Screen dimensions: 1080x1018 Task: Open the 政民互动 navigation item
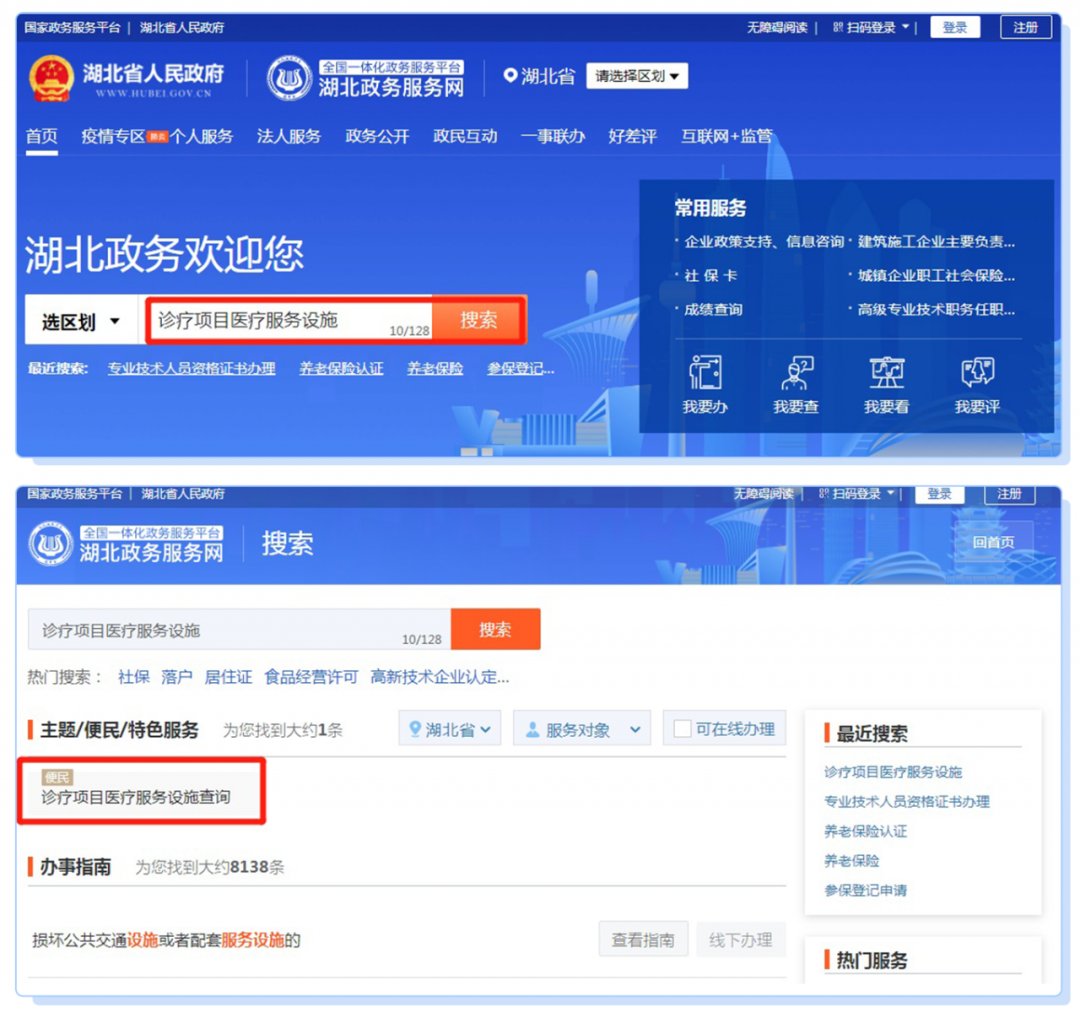pyautogui.click(x=465, y=136)
